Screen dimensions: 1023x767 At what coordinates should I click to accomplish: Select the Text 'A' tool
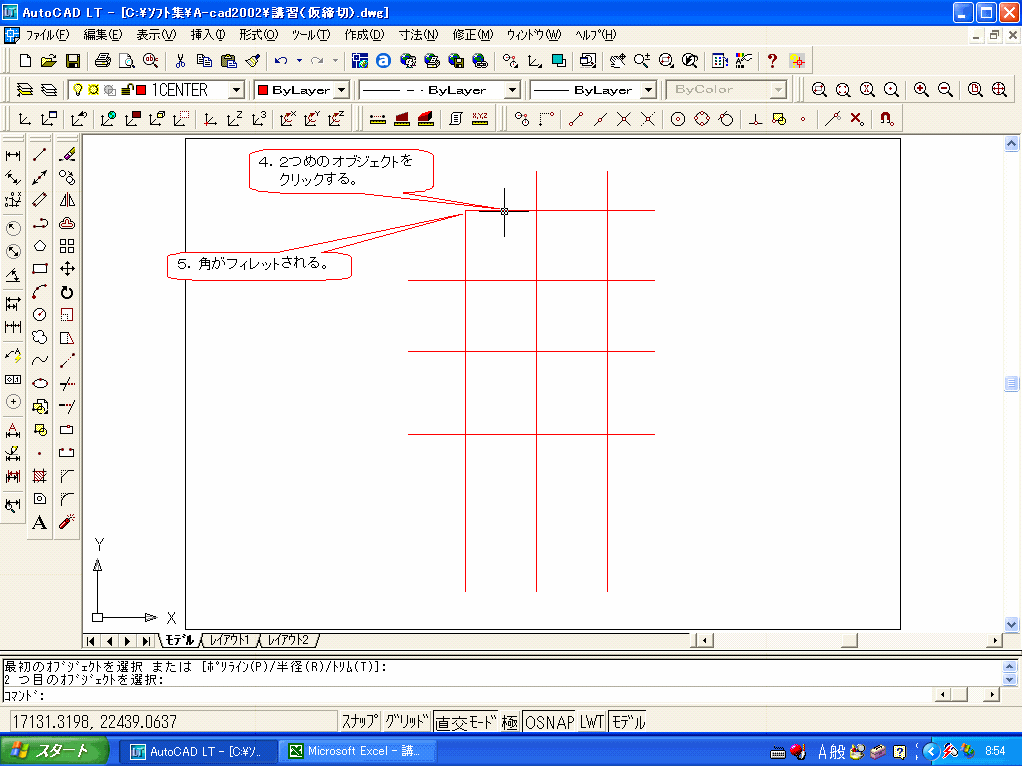(40, 522)
